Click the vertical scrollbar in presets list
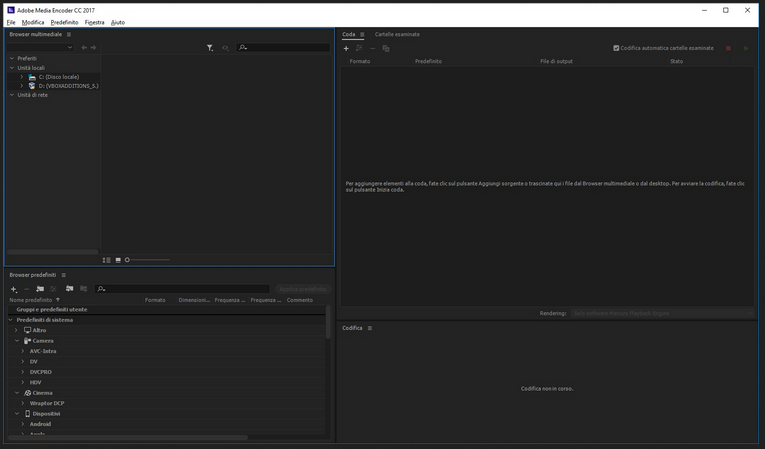Image resolution: width=765 pixels, height=449 pixels. (328, 322)
